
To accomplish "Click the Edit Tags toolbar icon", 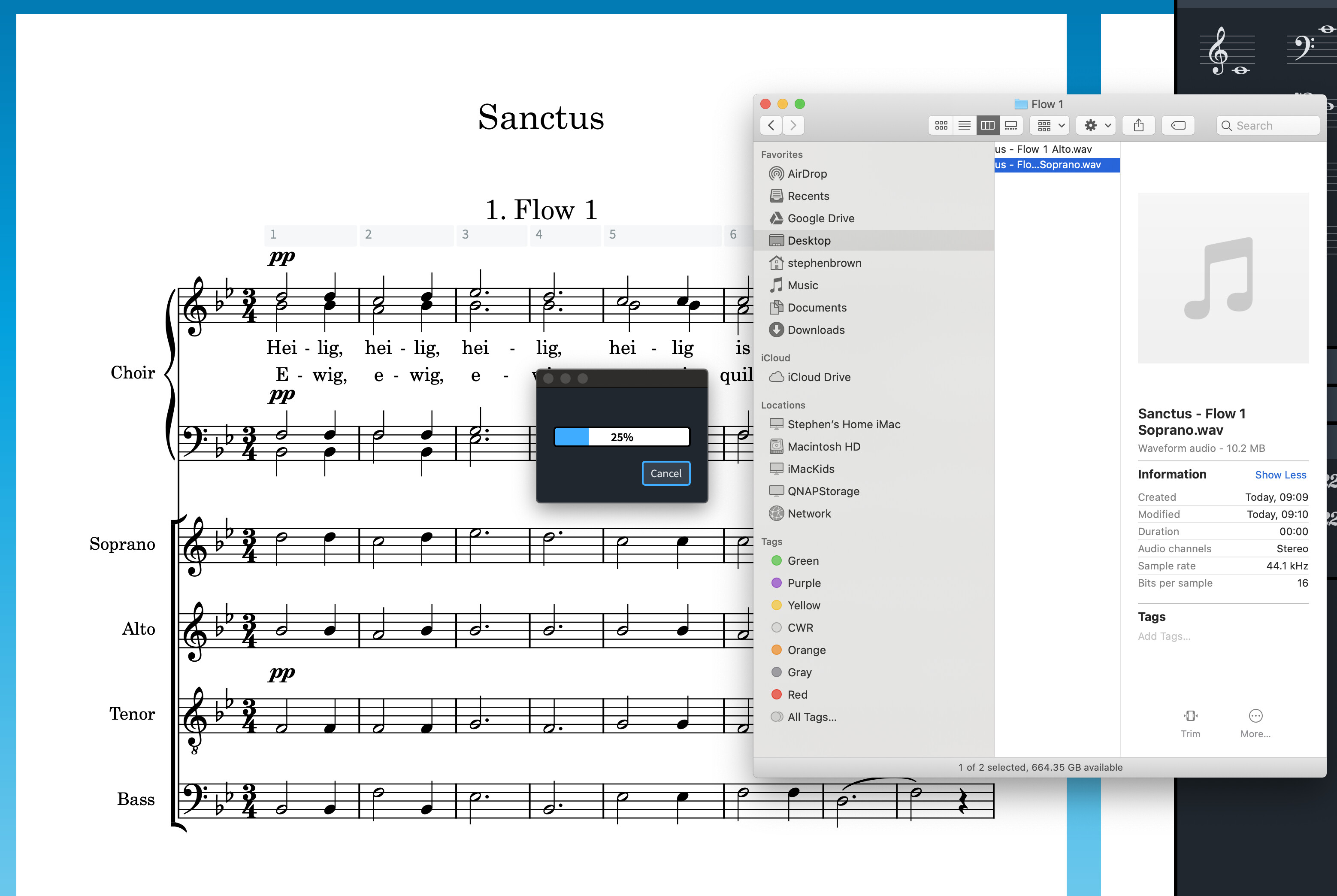I will click(x=1178, y=125).
